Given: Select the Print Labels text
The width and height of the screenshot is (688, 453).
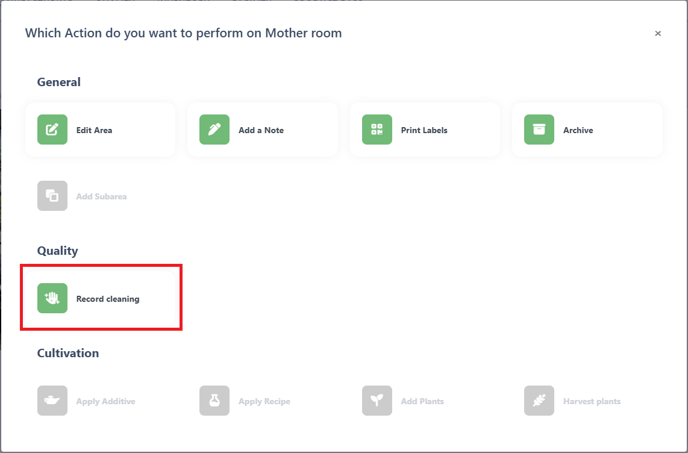Looking at the screenshot, I should coord(424,130).
